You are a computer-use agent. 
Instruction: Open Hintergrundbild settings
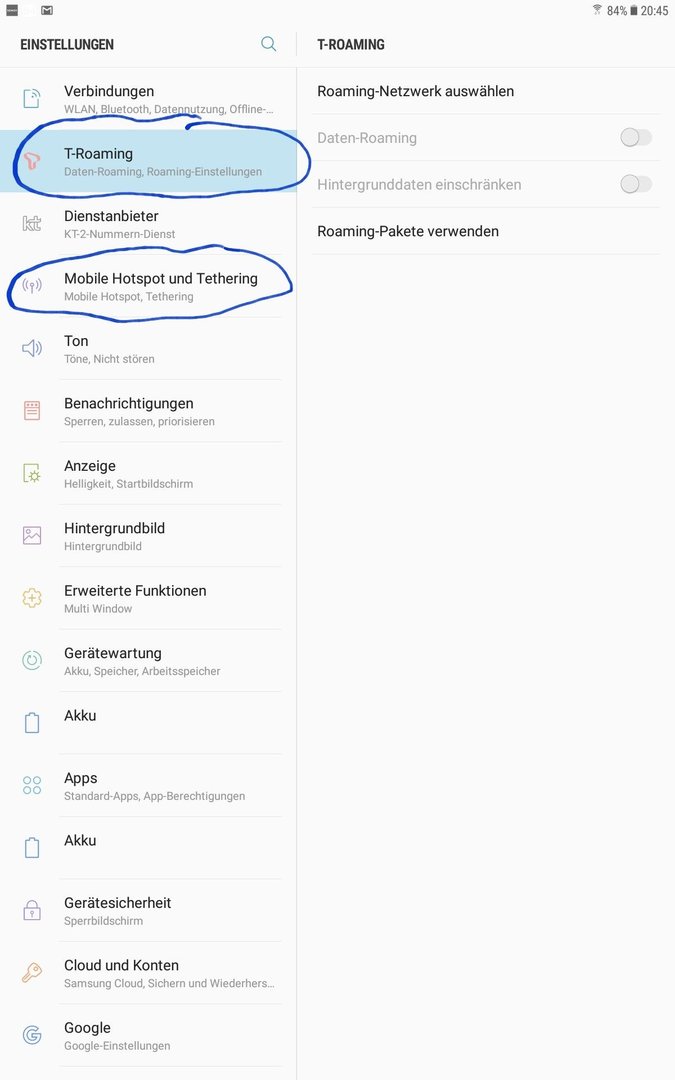click(148, 536)
